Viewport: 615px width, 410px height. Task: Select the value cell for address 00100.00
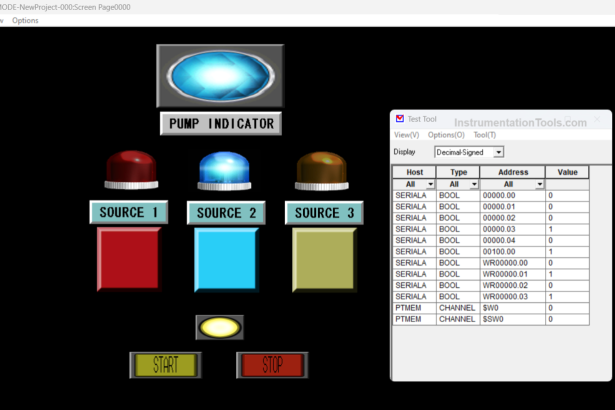tap(566, 251)
